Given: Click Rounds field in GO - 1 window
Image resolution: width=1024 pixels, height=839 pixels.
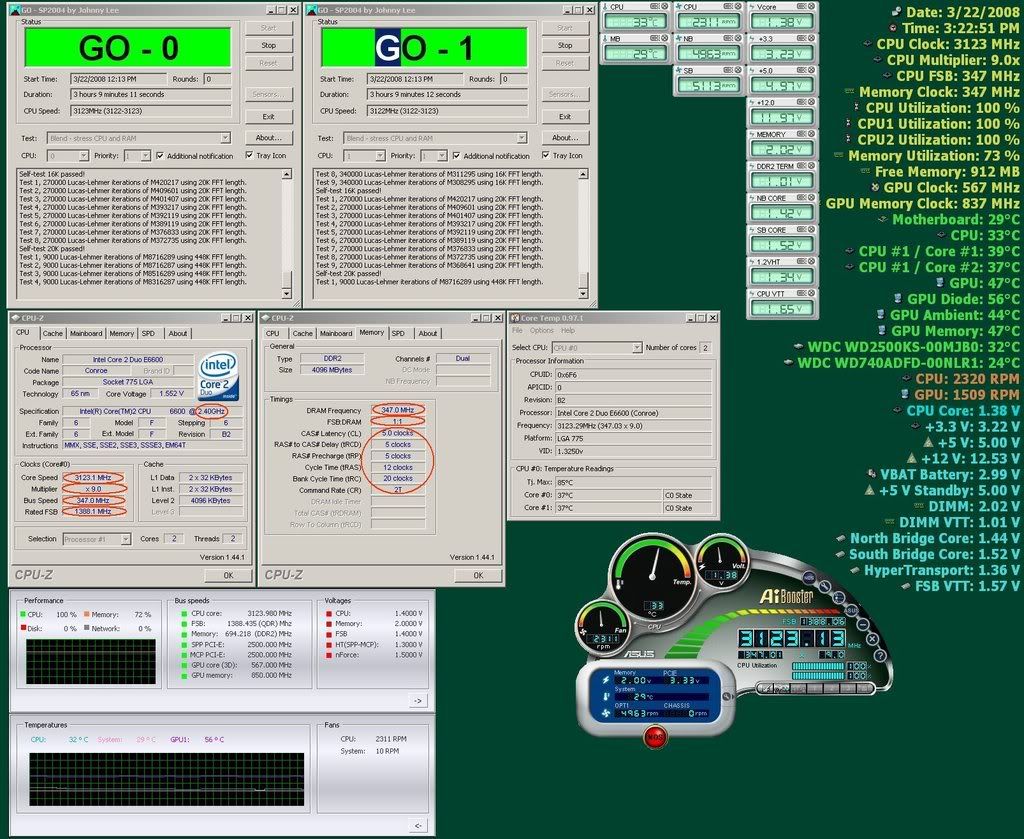Looking at the screenshot, I should coord(513,79).
